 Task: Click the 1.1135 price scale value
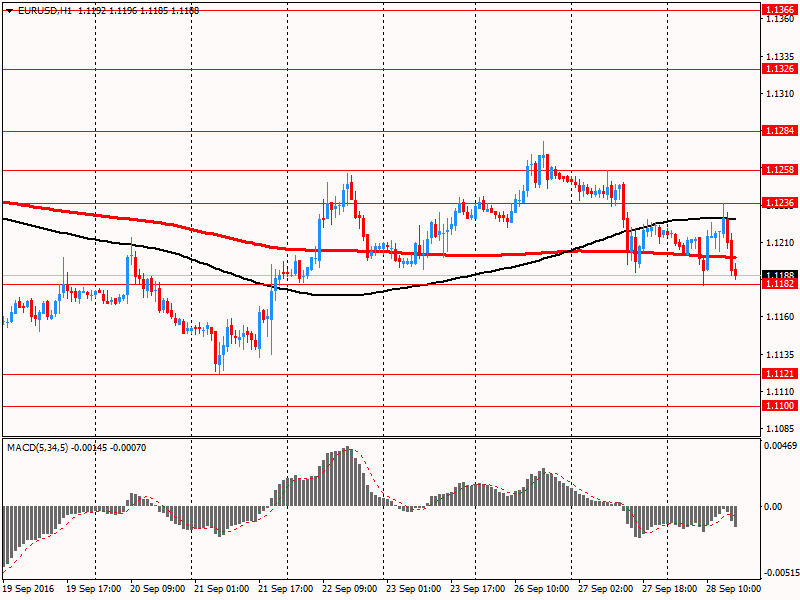[780, 355]
